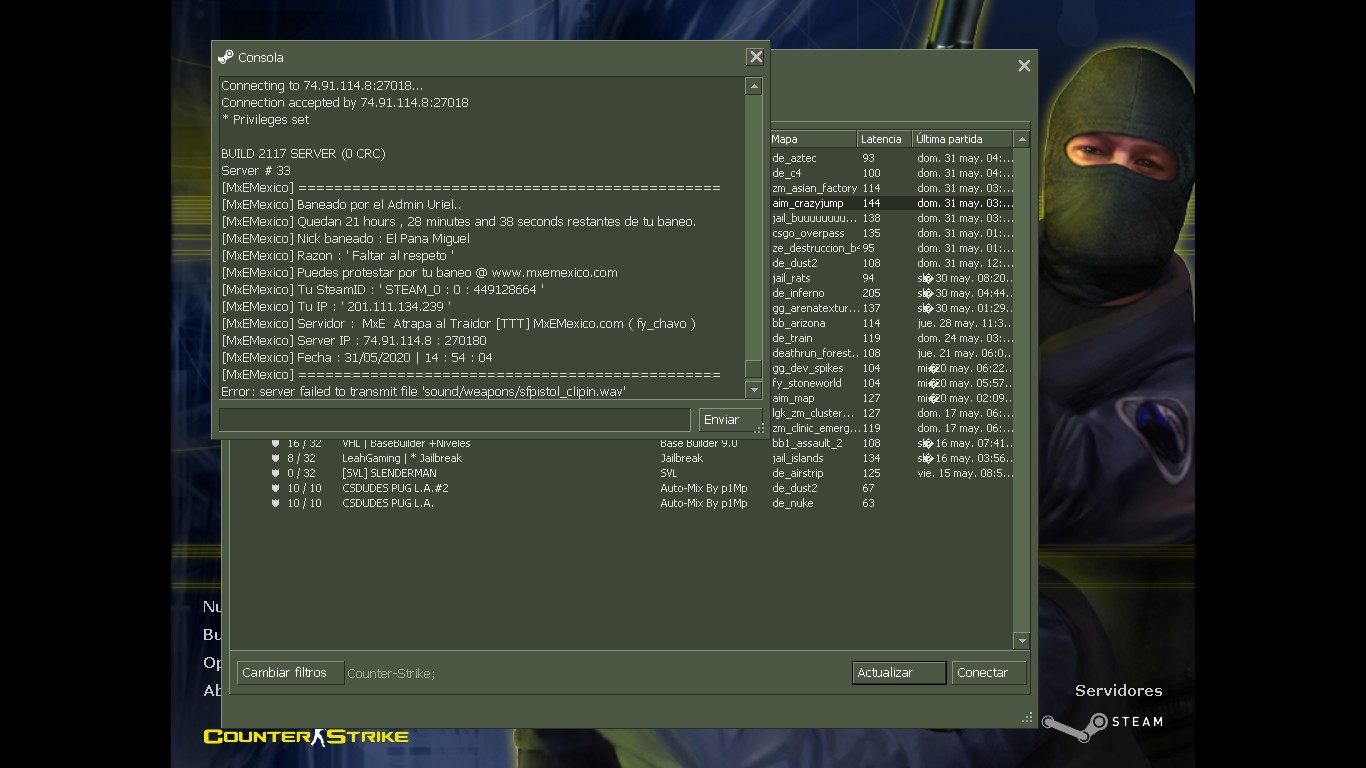Click the Baneado por el Admin Uriel line
Viewport: 1366px width, 768px height.
341,204
